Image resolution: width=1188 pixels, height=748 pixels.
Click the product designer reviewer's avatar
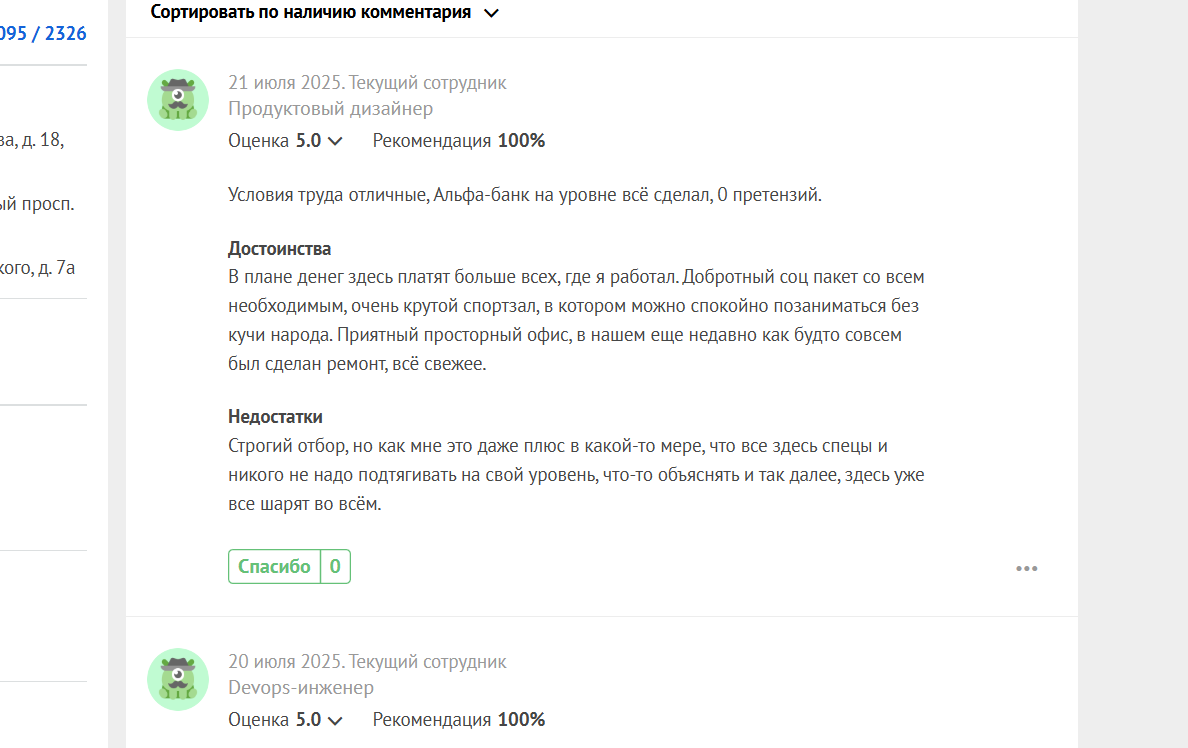pyautogui.click(x=178, y=100)
